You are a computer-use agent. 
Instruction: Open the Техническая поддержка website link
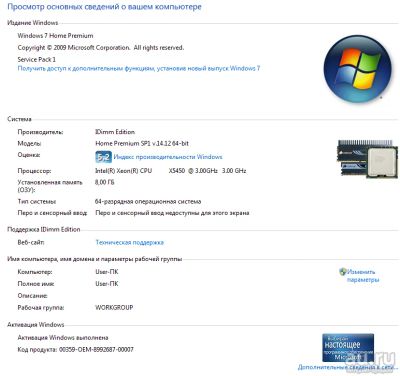pyautogui.click(x=130, y=242)
